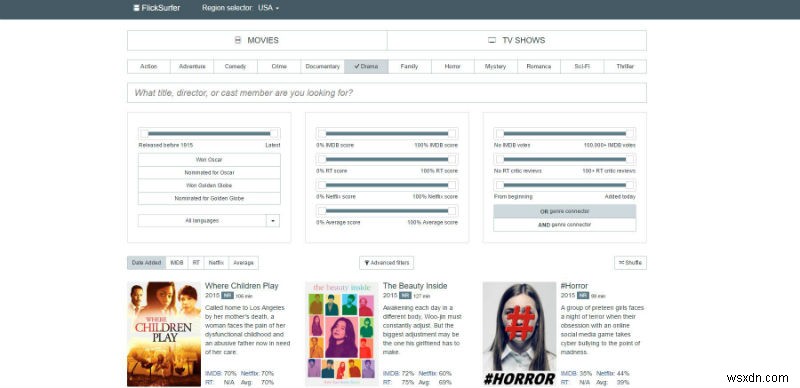Select the Documentary genre
This screenshot has height=388, width=800.
[322, 66]
